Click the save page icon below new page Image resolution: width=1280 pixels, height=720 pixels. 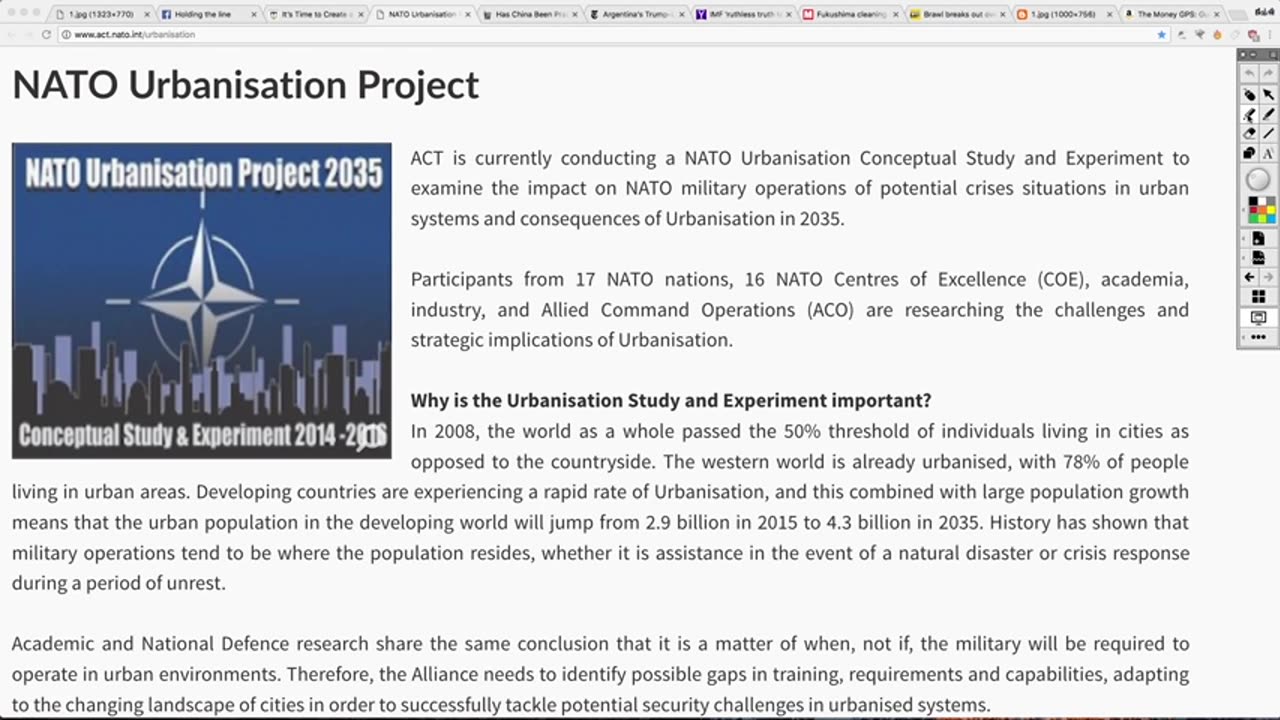pyautogui.click(x=1258, y=258)
